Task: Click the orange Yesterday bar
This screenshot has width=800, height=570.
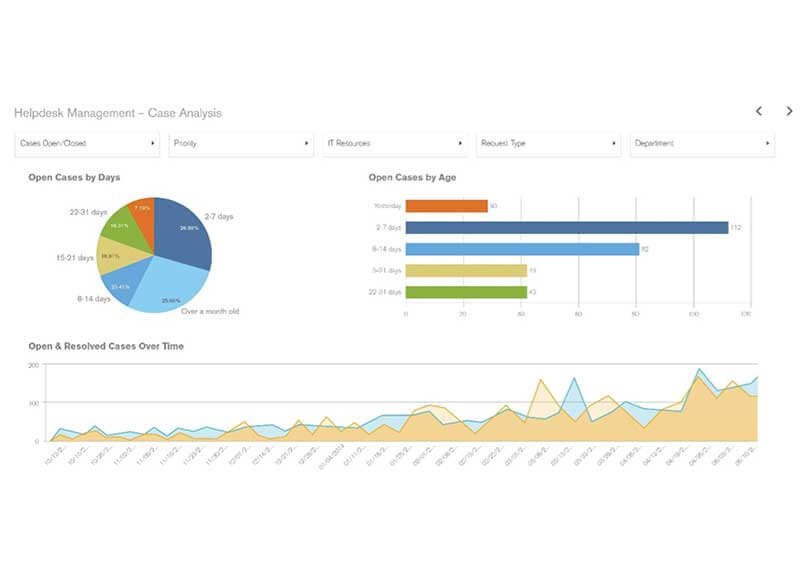Action: tap(446, 206)
